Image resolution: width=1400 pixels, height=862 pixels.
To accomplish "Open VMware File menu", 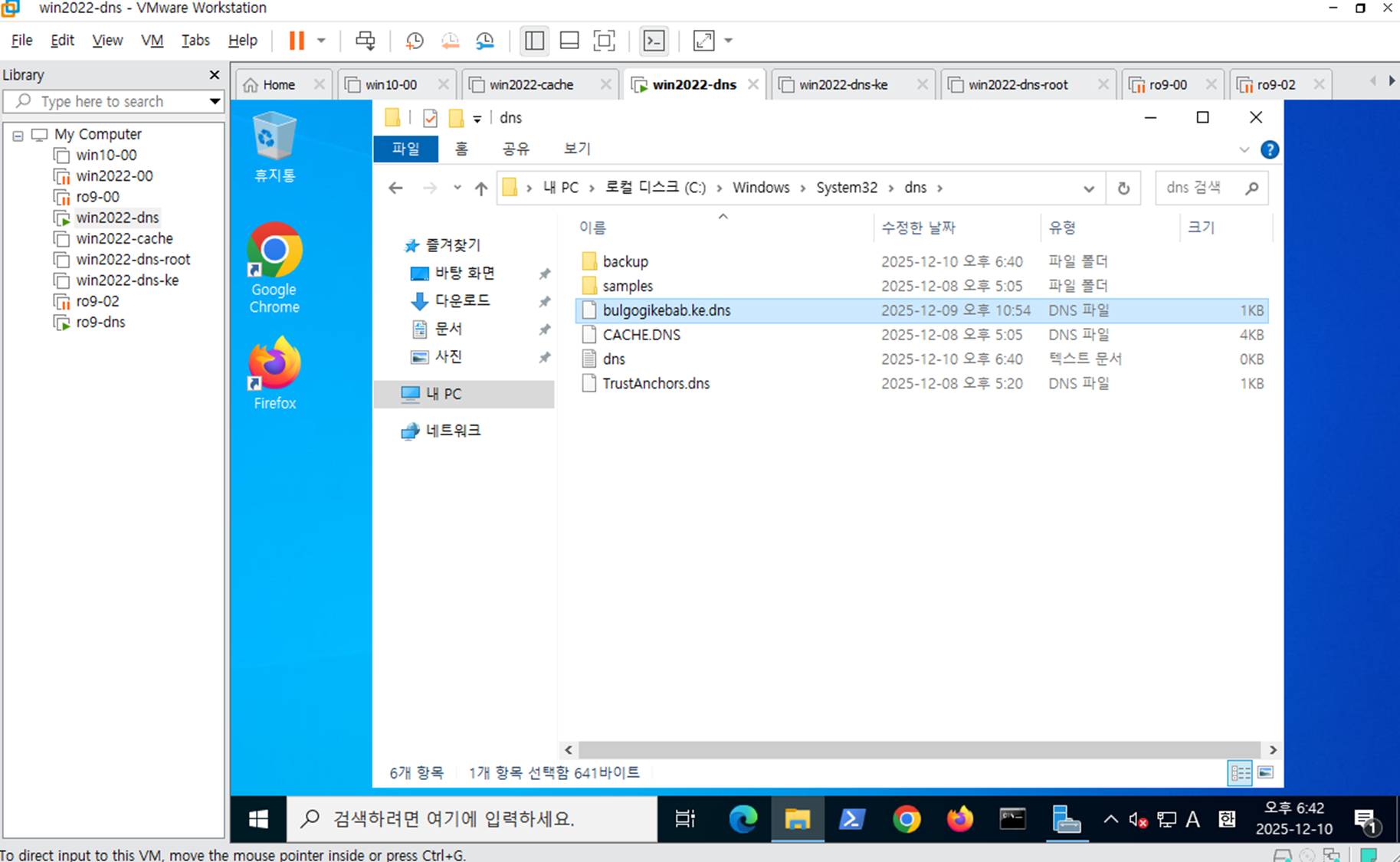I will [x=22, y=41].
